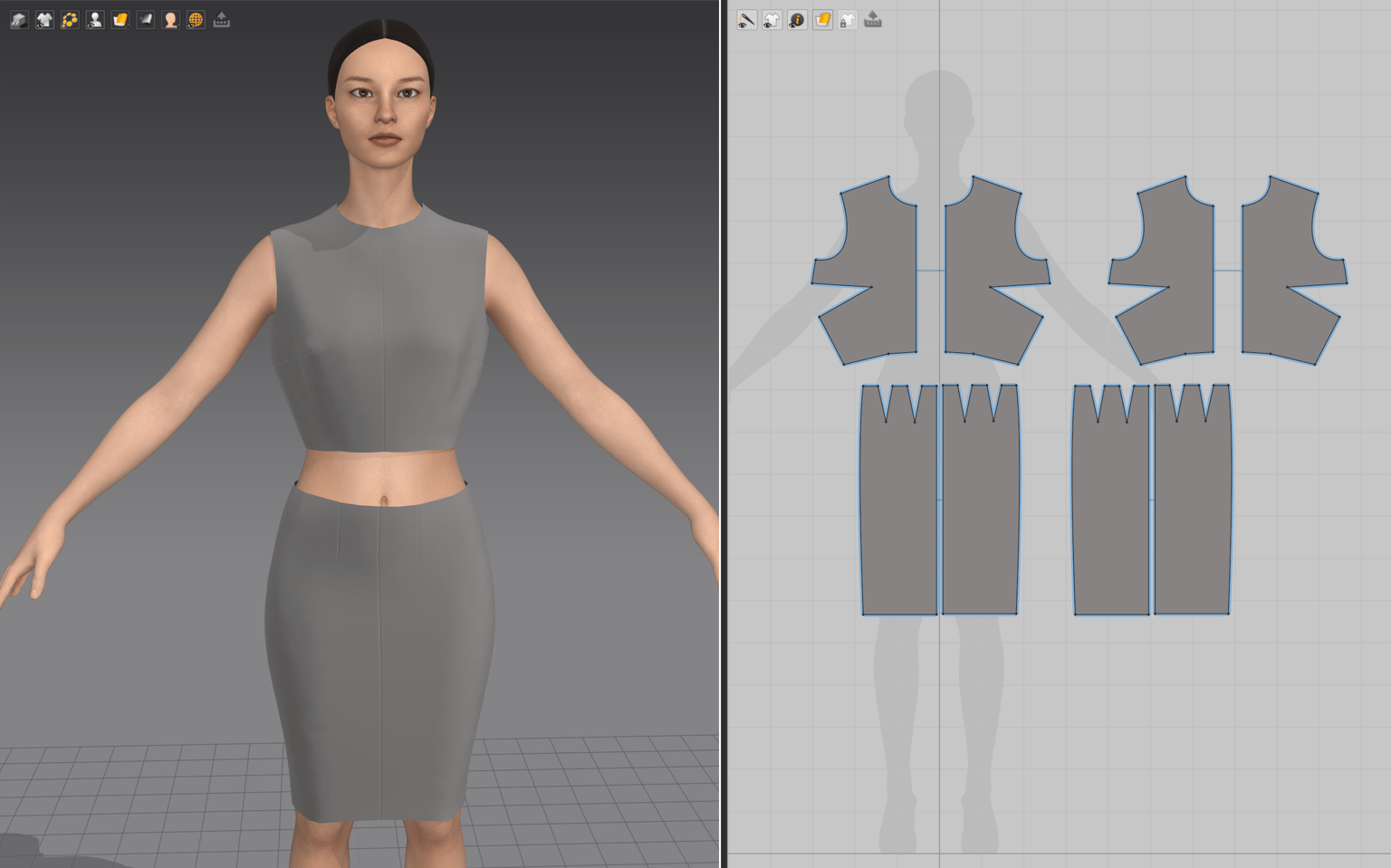Open fabric texture surface mode in 3D toolbar
The height and width of the screenshot is (868, 1391).
[120, 20]
